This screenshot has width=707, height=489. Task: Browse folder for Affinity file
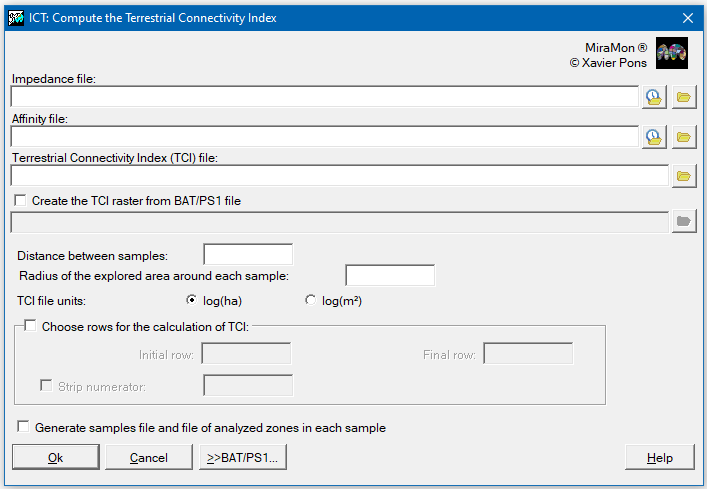[x=684, y=137]
